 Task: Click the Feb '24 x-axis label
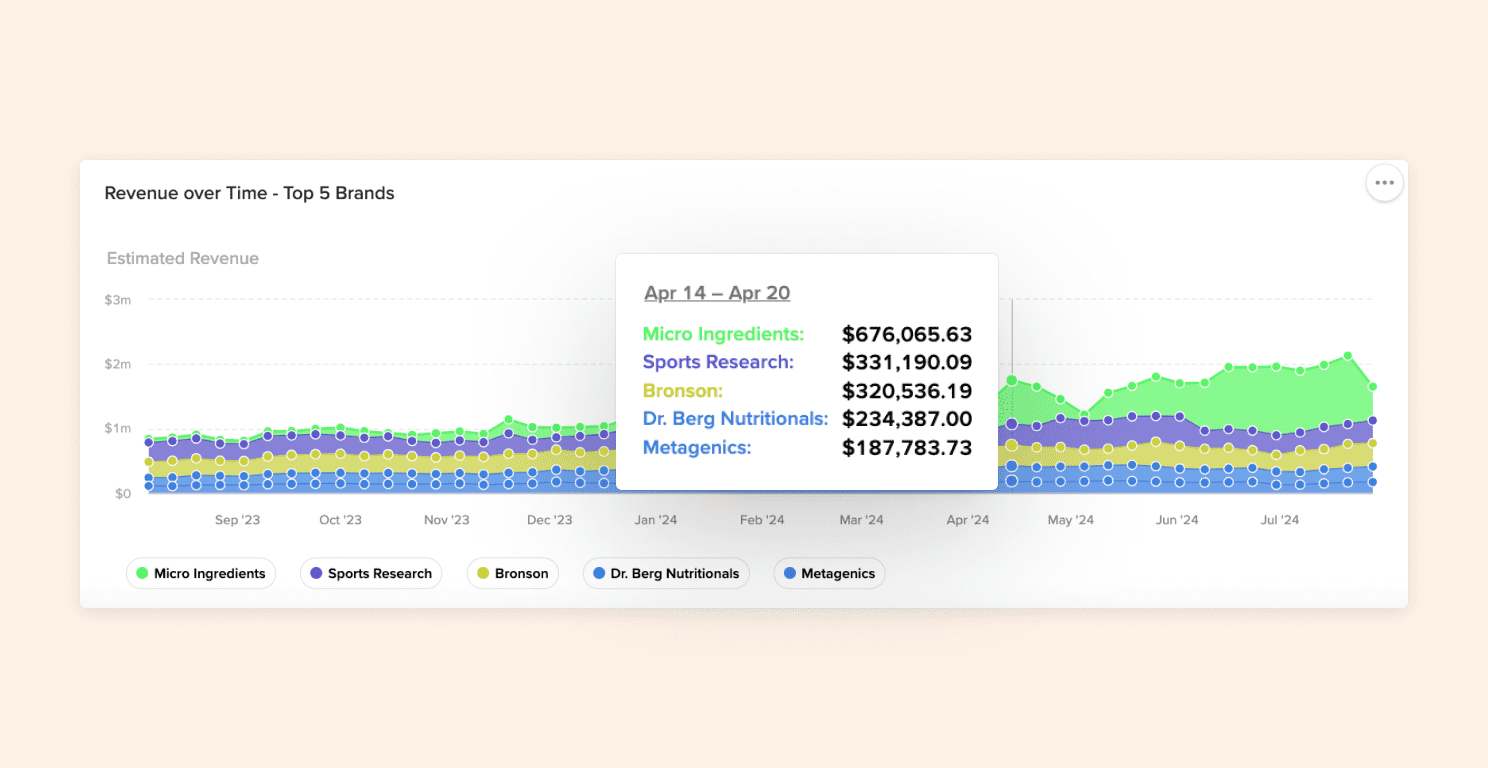762,520
